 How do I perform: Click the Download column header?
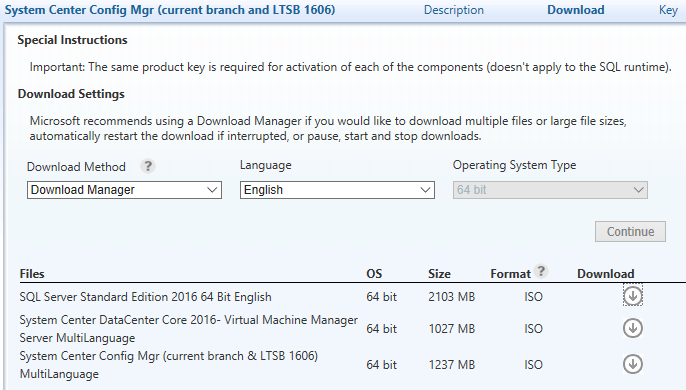pyautogui.click(x=606, y=274)
